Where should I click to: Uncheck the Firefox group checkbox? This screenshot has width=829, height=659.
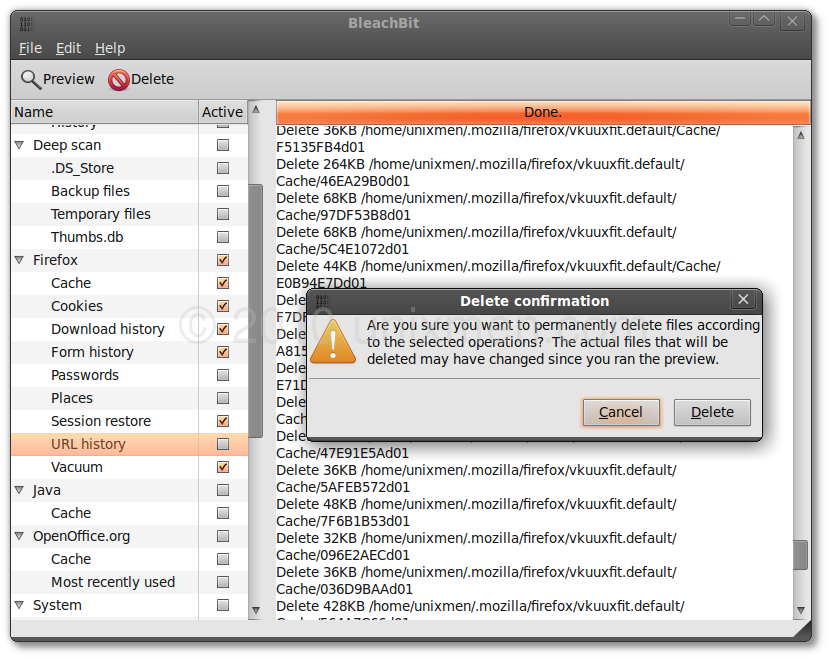223,260
